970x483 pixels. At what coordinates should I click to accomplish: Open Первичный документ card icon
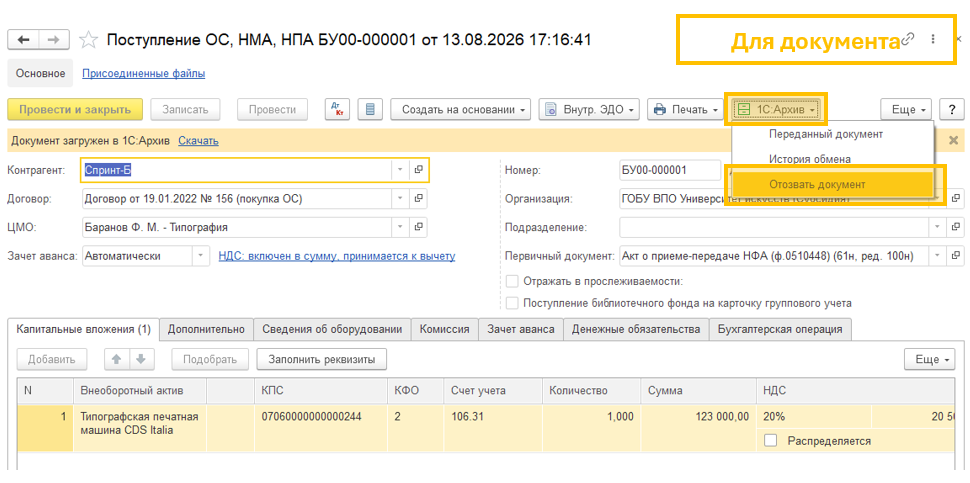click(956, 255)
